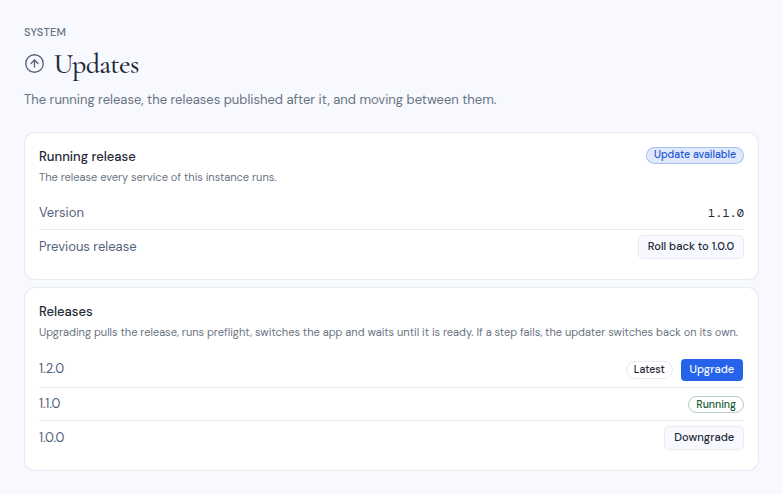Click the Updates page title
Image resolution: width=783 pixels, height=494 pixels.
pos(96,65)
